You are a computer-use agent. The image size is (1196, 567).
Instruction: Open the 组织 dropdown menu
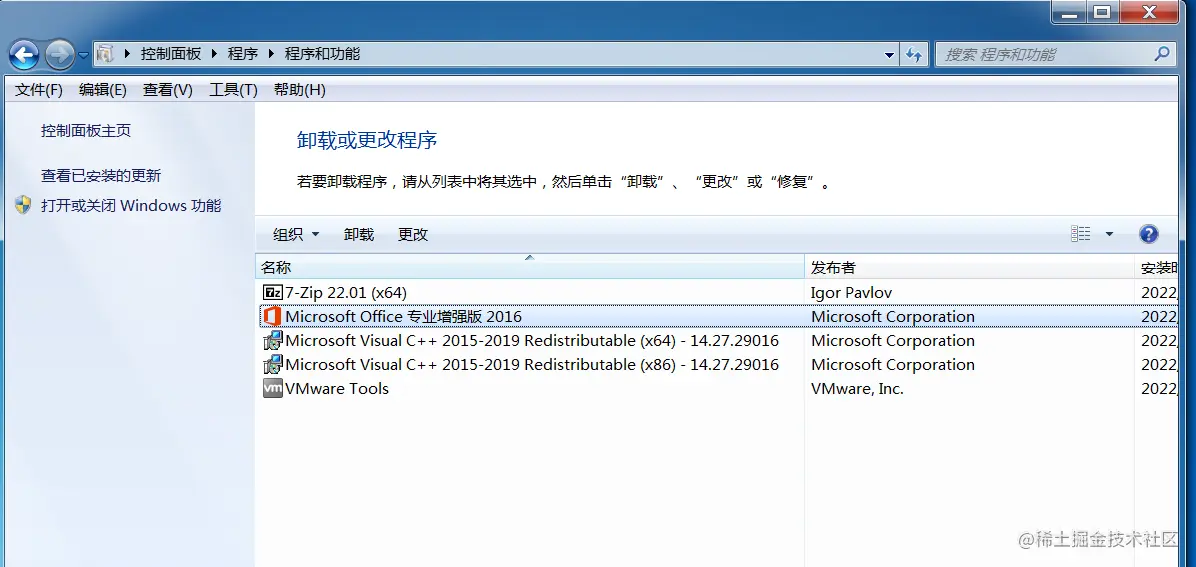(x=296, y=234)
